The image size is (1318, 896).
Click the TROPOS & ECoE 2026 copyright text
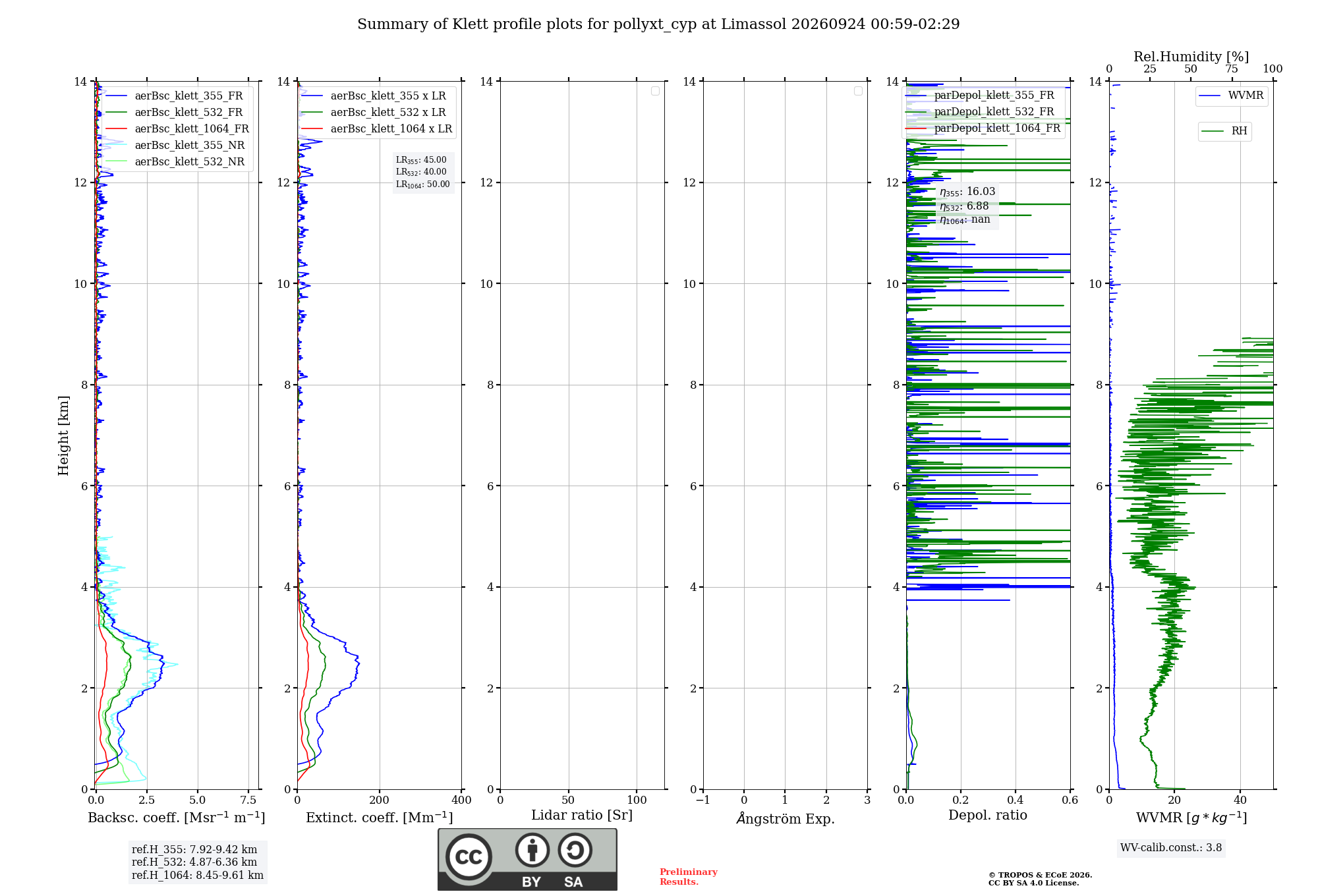point(1041,875)
